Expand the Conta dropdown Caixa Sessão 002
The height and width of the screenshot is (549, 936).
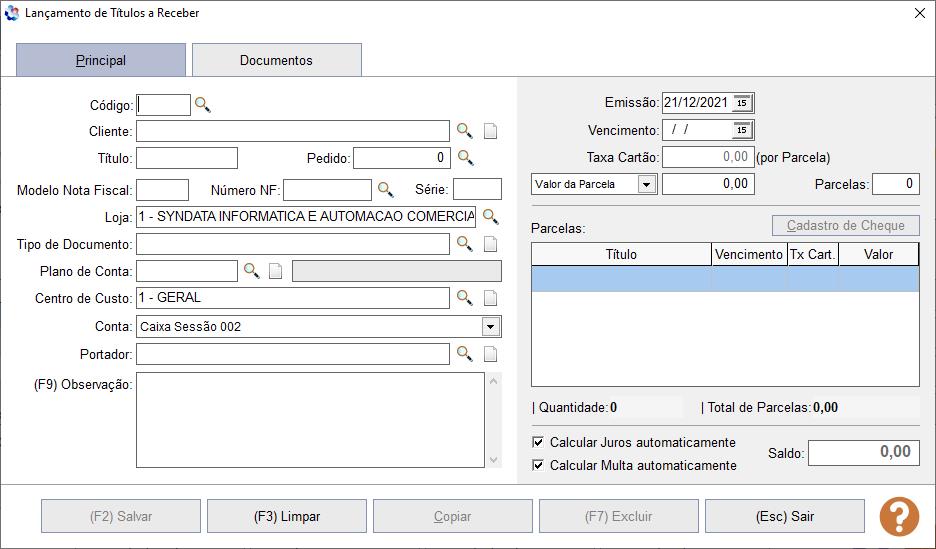pos(490,326)
